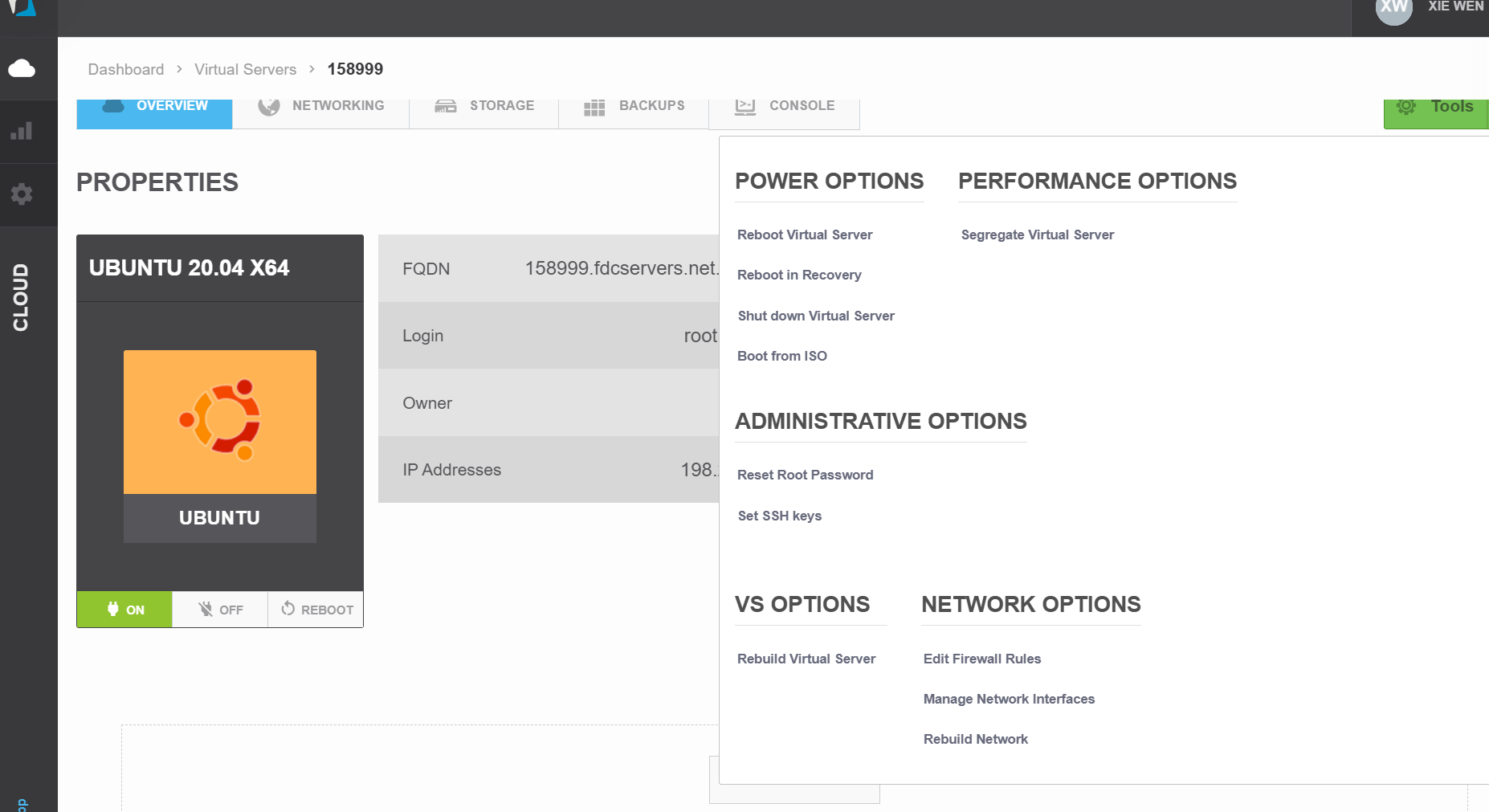Viewport: 1489px width, 812px height.
Task: Choose Reset Root Password
Action: pos(805,475)
